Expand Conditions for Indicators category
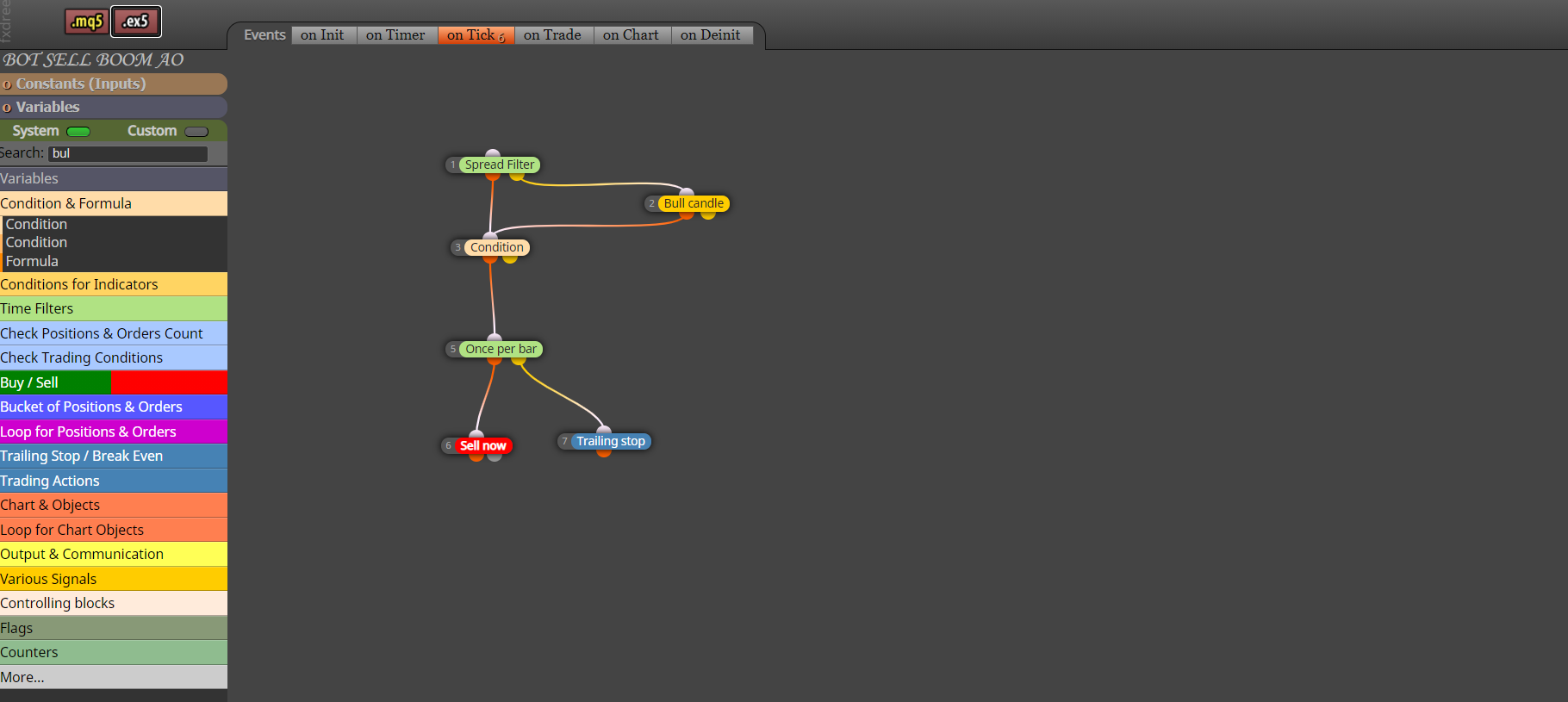1568x702 pixels. [x=114, y=284]
